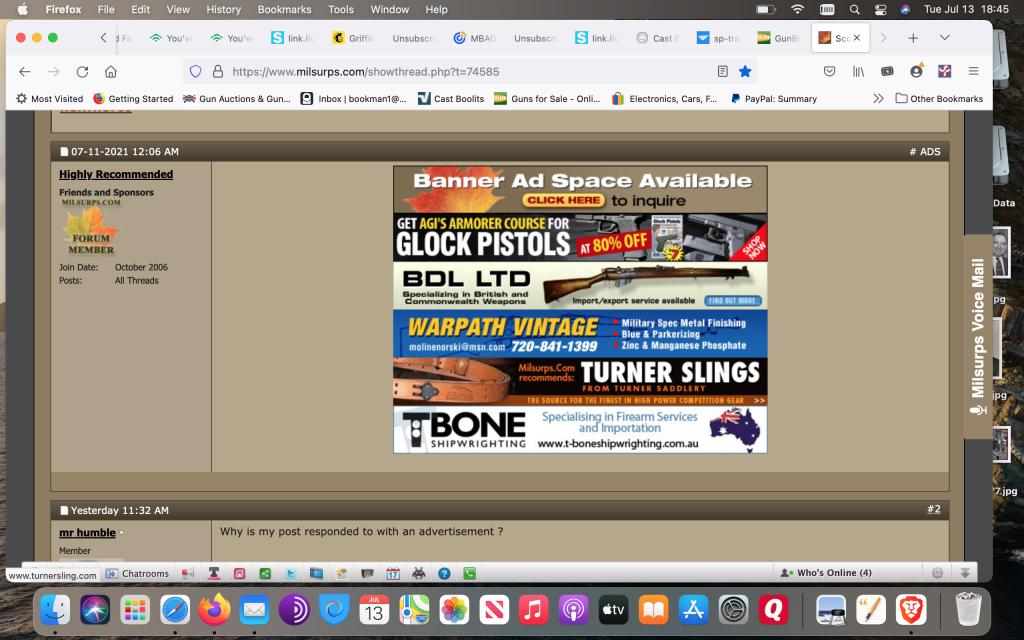1024x640 pixels.
Task: Switch to the Cast Boolits tab
Action: (x=656, y=38)
